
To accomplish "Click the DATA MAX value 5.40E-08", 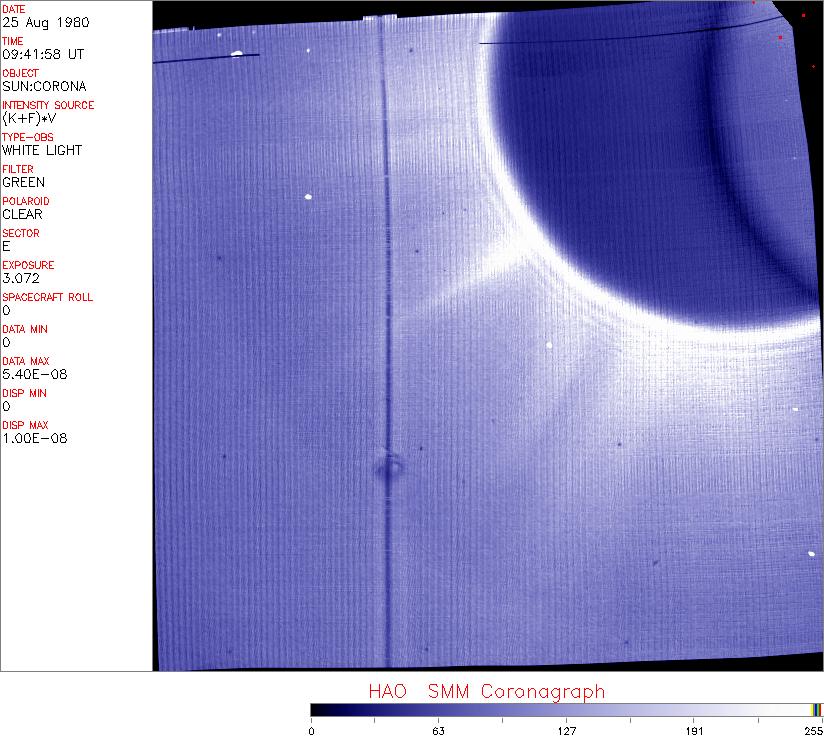I will point(35,374).
